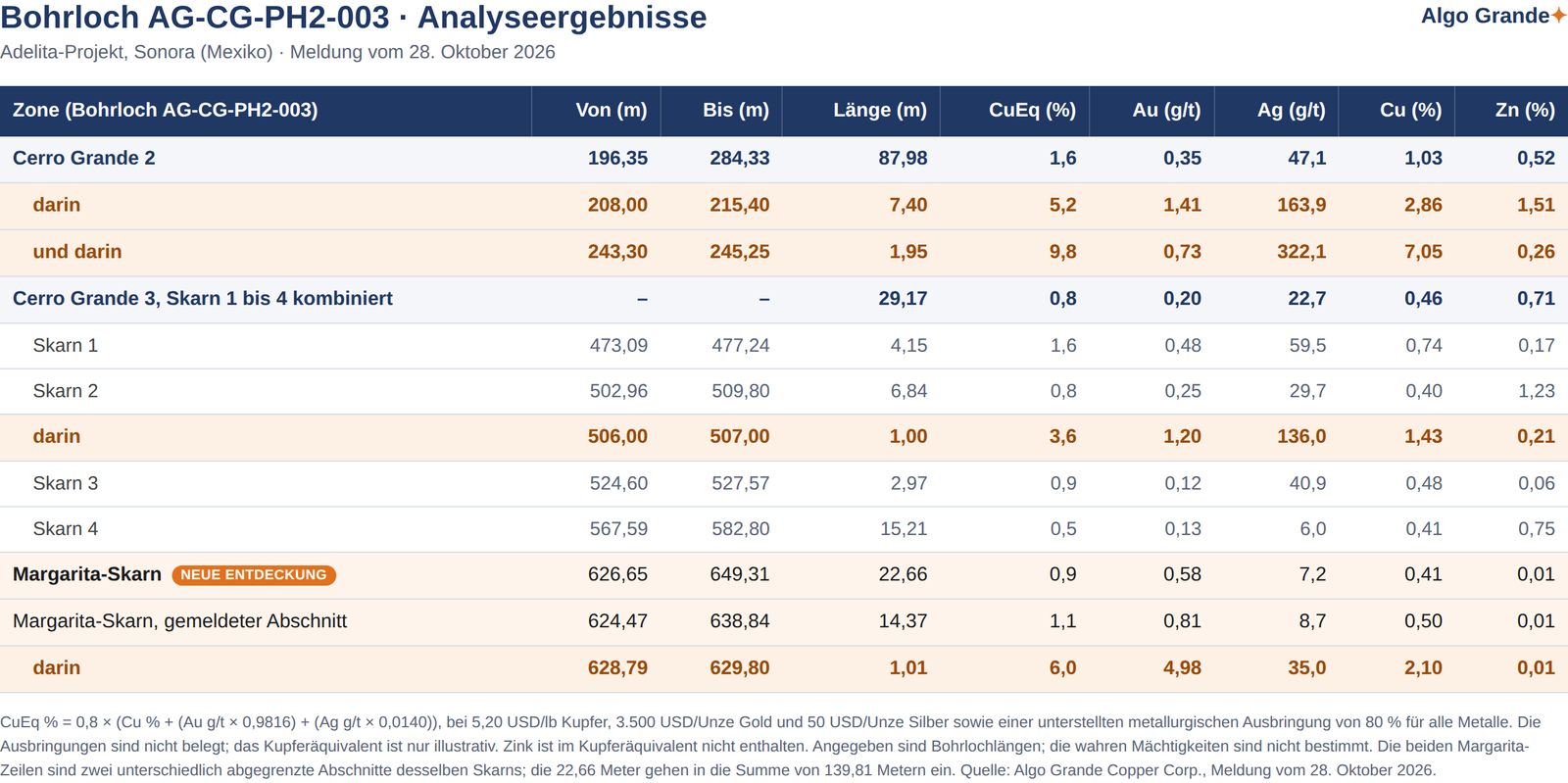Click the 'Skarn 3' row label
Image resolution: width=1568 pixels, height=783 pixels.
(66, 483)
